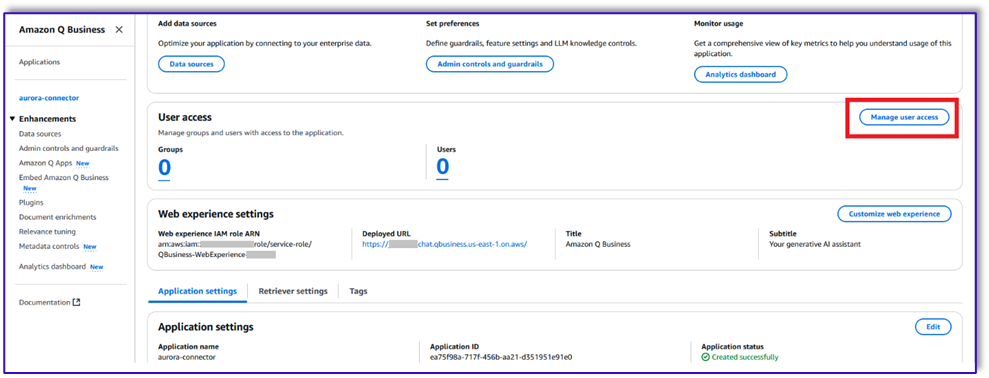Click the Analytics dashboard button
989x378 pixels.
pyautogui.click(x=740, y=74)
